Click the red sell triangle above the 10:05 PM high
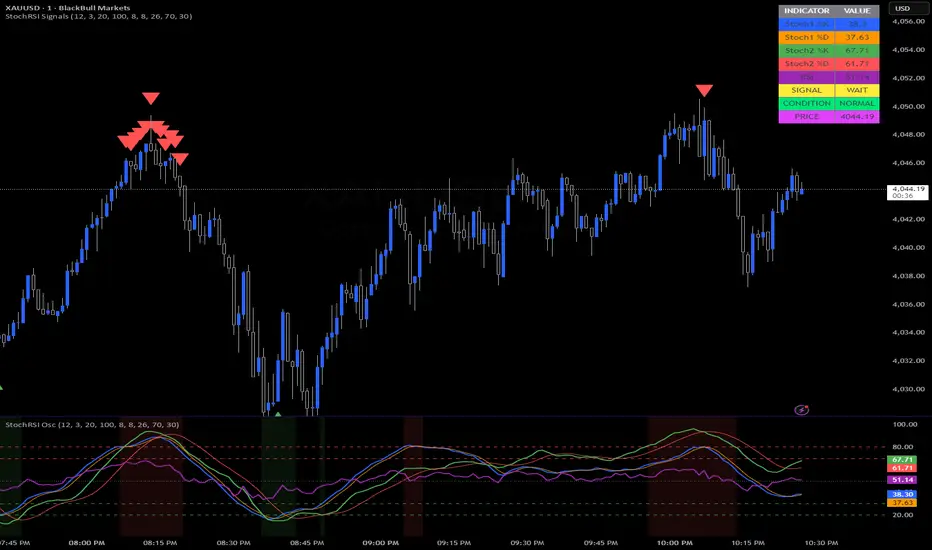 tap(704, 90)
